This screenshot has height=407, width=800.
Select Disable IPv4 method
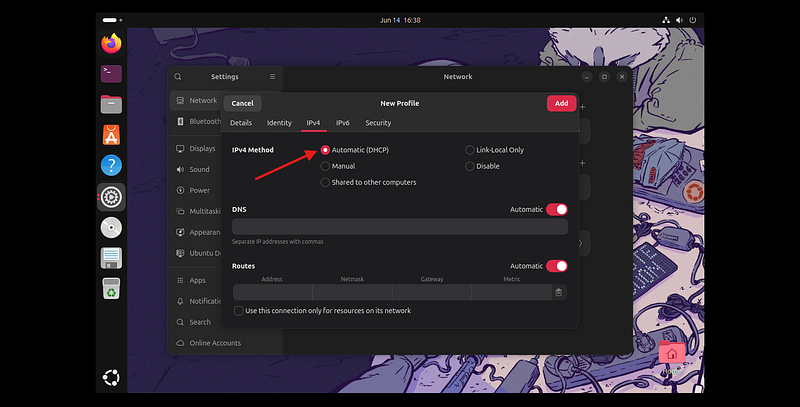pos(469,166)
